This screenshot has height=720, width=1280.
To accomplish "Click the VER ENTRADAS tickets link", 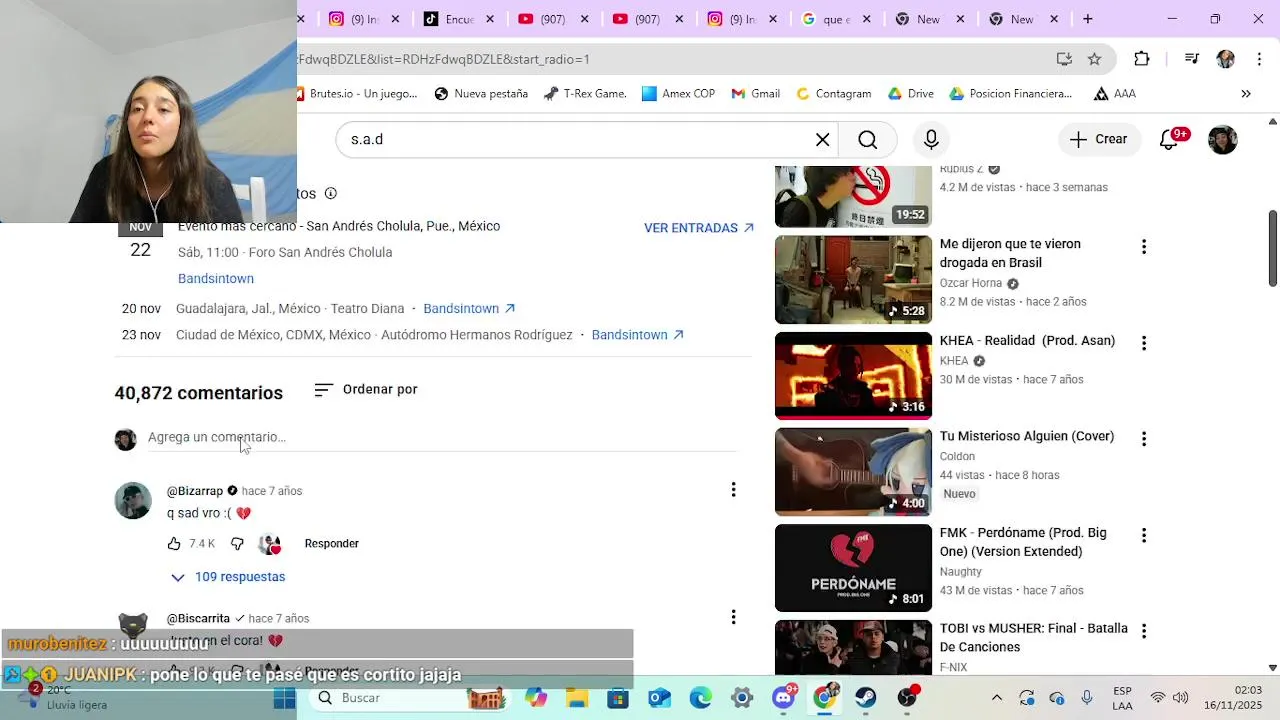I will pyautogui.click(x=699, y=228).
